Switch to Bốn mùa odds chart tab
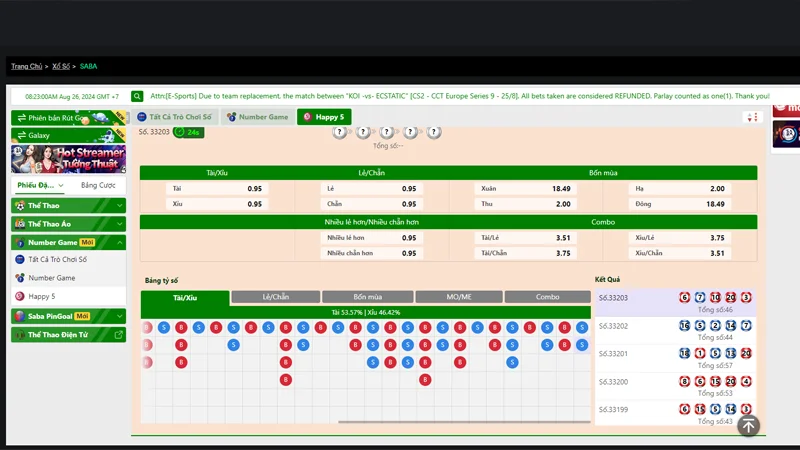Image resolution: width=800 pixels, height=450 pixels. [367, 297]
